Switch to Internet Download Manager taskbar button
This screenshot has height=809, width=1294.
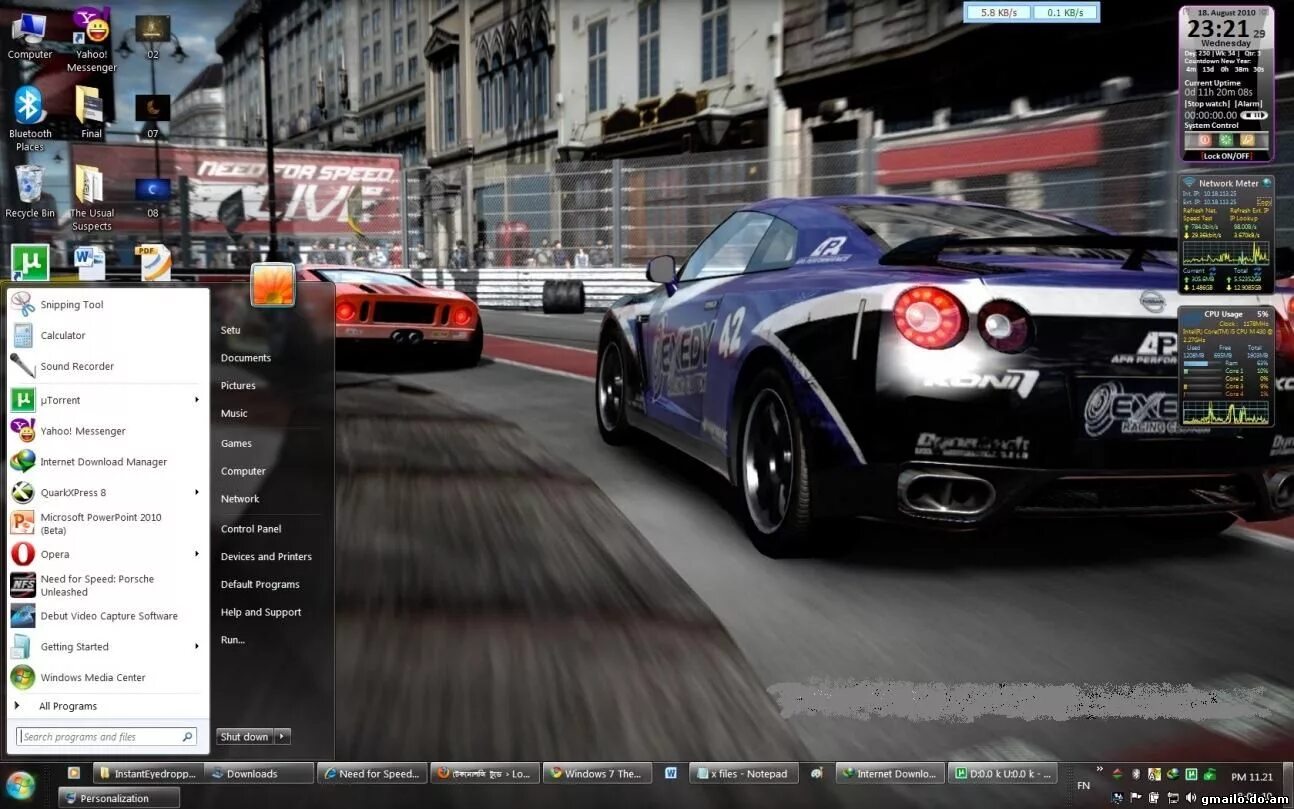point(889,773)
